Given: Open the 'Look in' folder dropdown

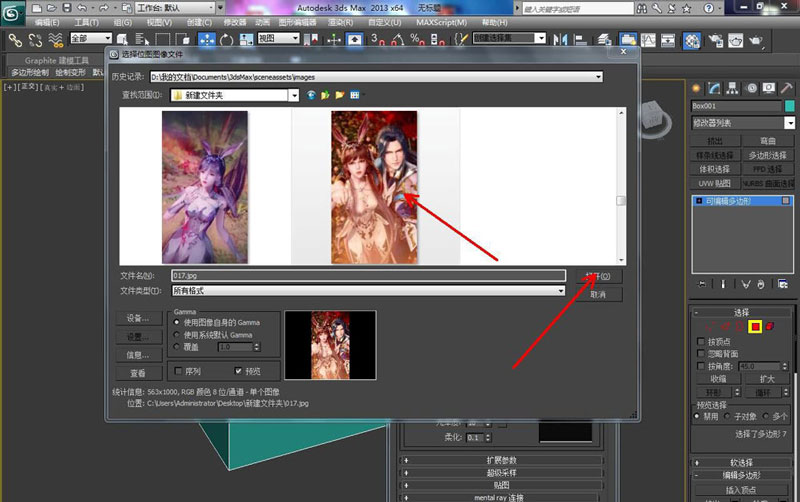Looking at the screenshot, I should (294, 95).
